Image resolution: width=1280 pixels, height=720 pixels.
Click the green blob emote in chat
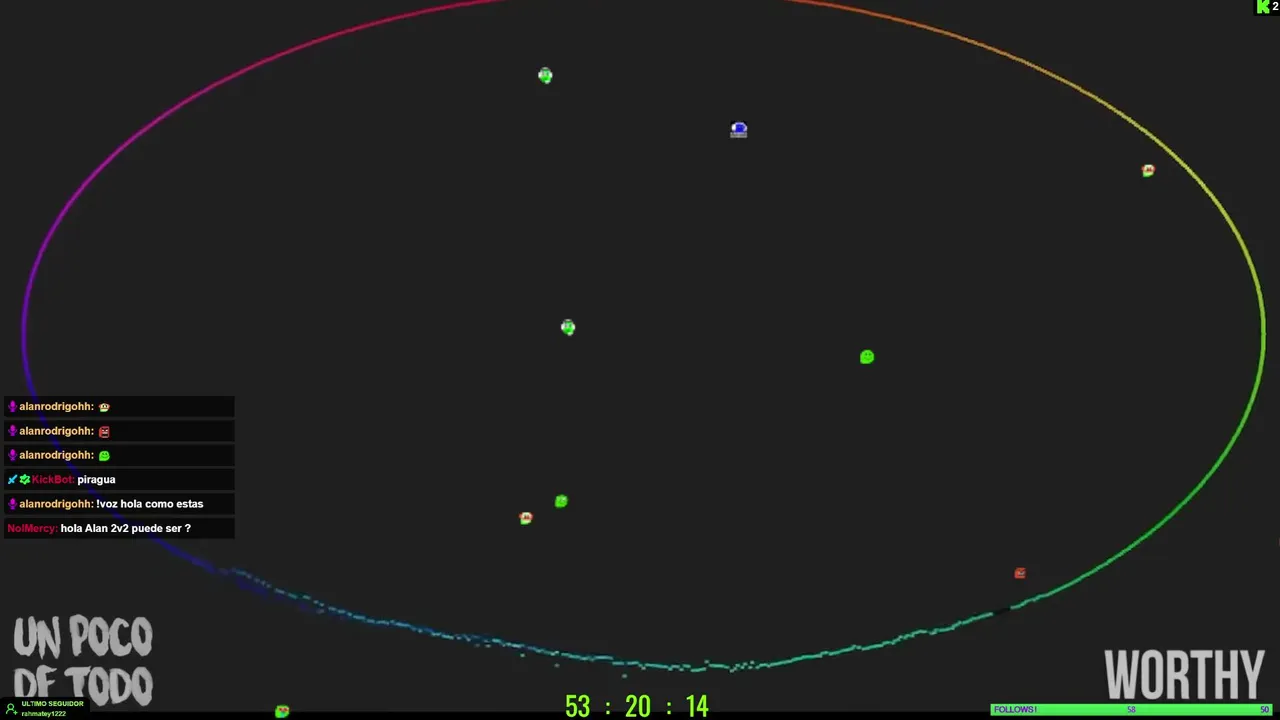pyautogui.click(x=104, y=455)
